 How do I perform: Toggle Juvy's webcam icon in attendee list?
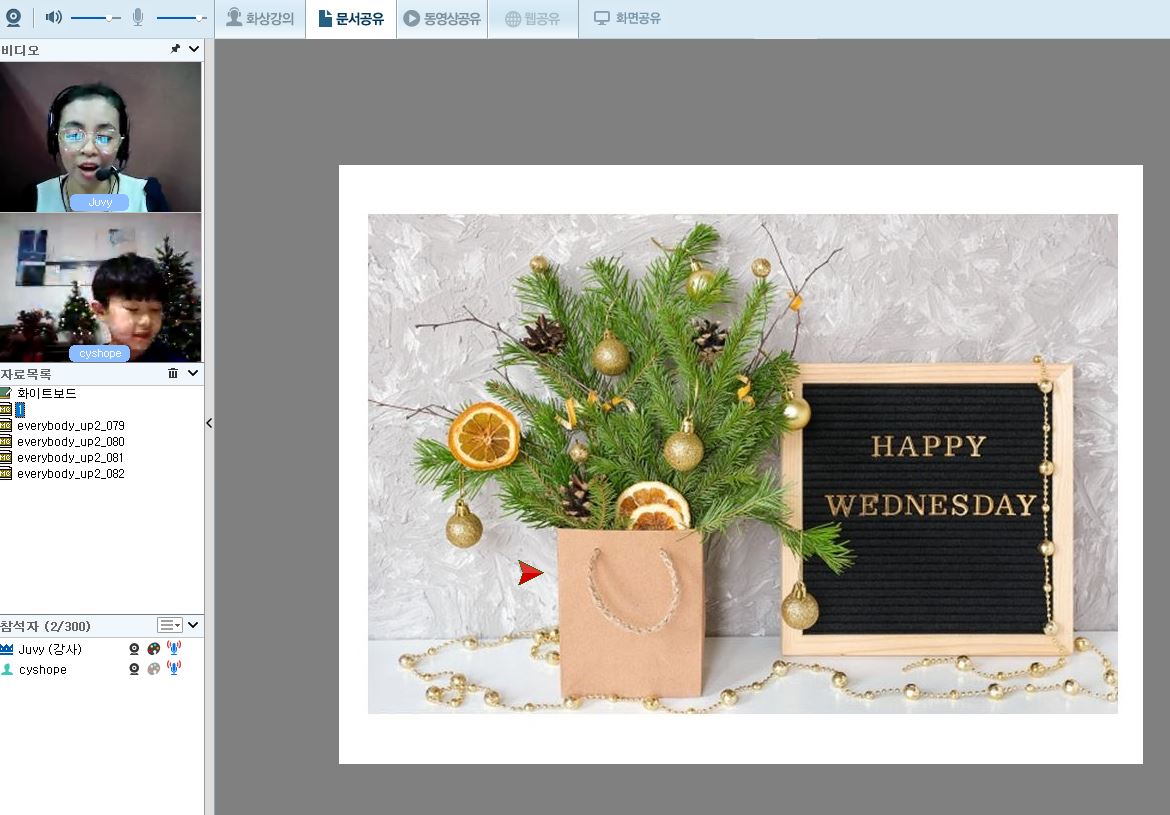click(134, 649)
